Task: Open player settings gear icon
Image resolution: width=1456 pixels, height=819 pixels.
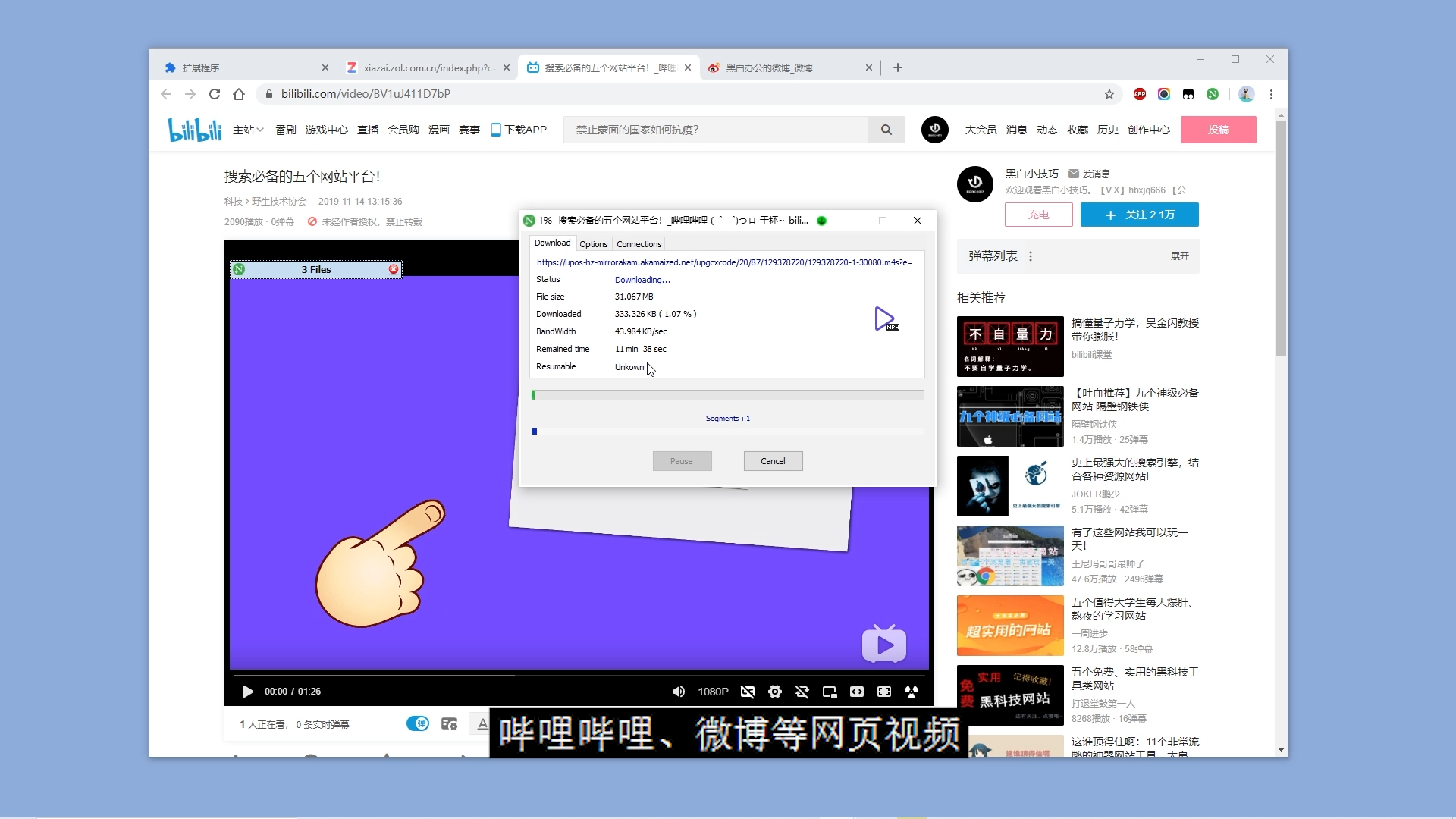Action: coord(774,692)
